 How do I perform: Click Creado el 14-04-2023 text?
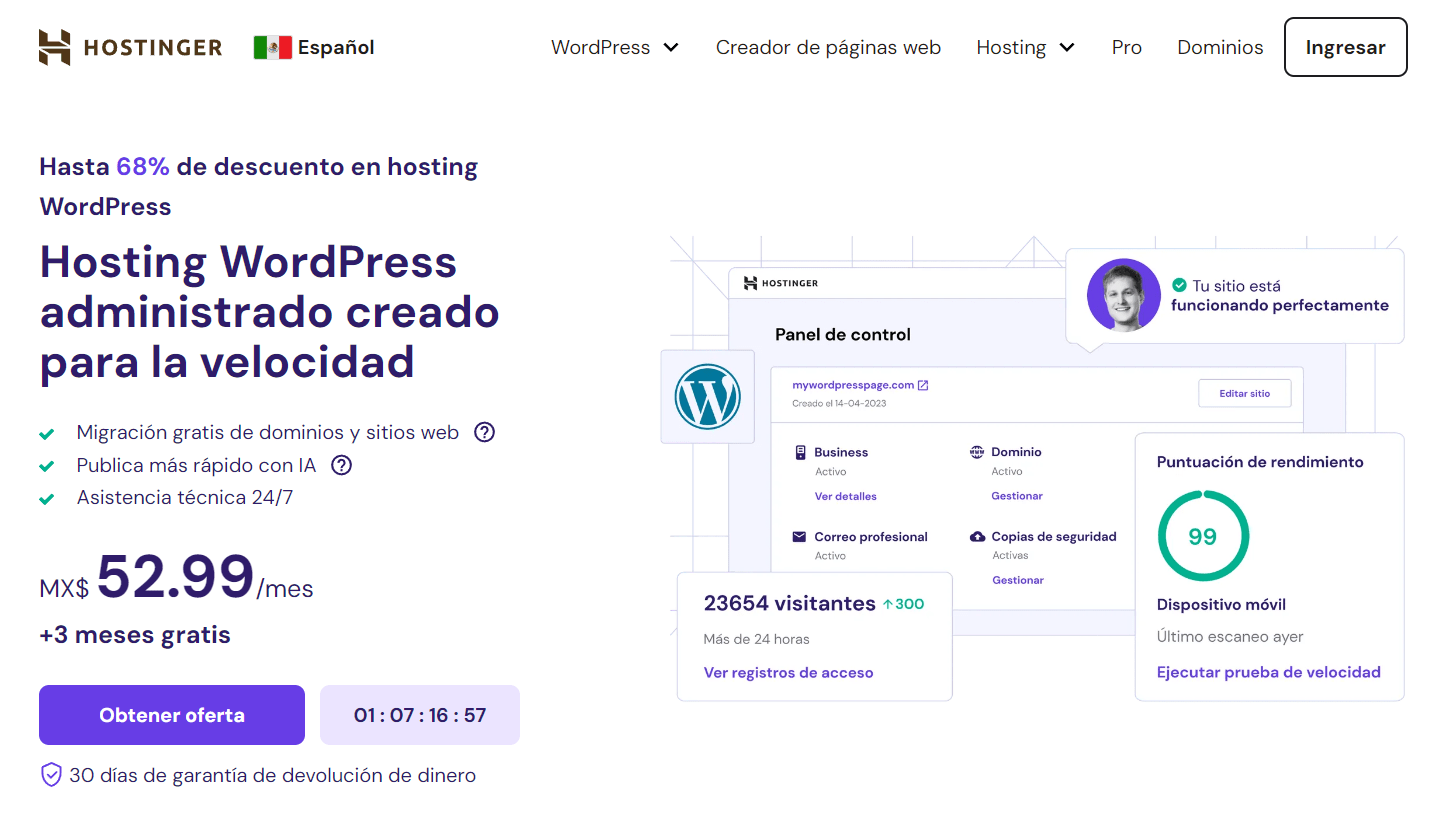[839, 404]
